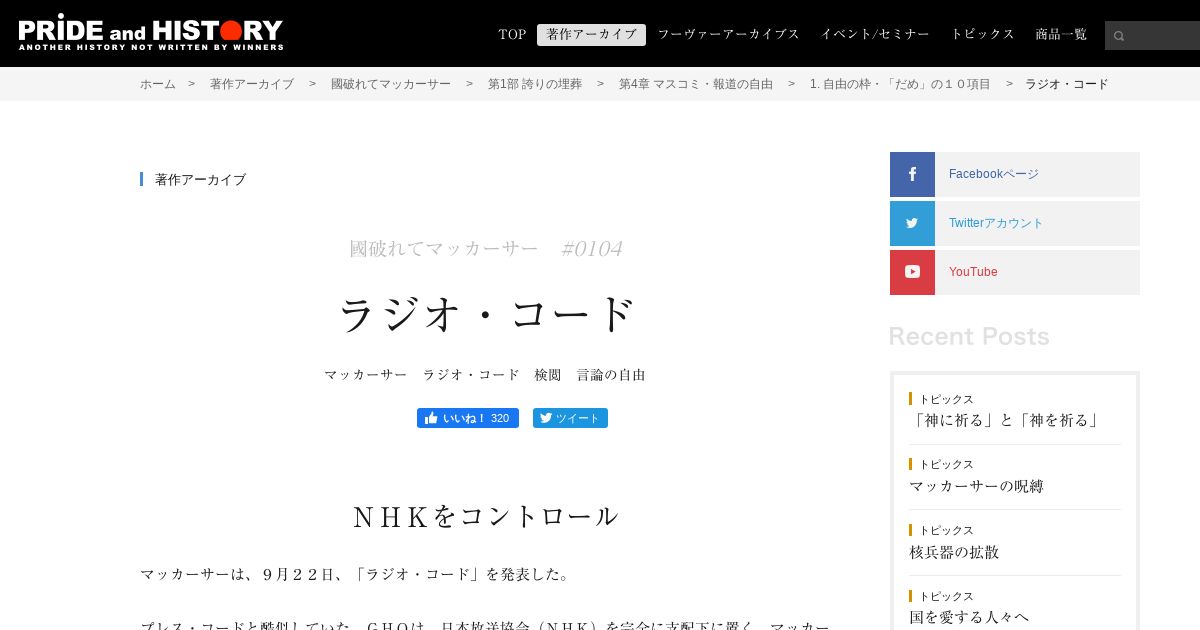Click 第4章 マスコミ・報道の自由 breadcrumb
The width and height of the screenshot is (1200, 630).
[696, 84]
